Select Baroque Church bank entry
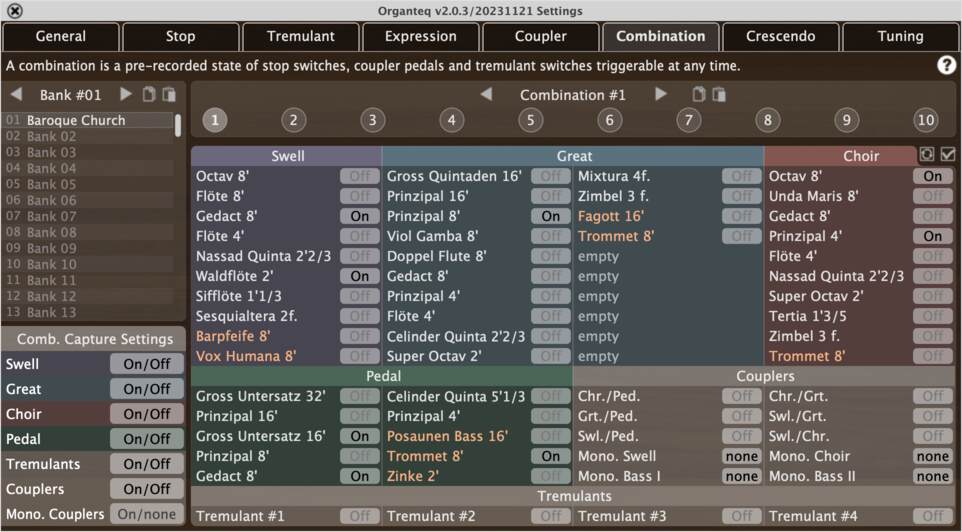 click(x=88, y=120)
